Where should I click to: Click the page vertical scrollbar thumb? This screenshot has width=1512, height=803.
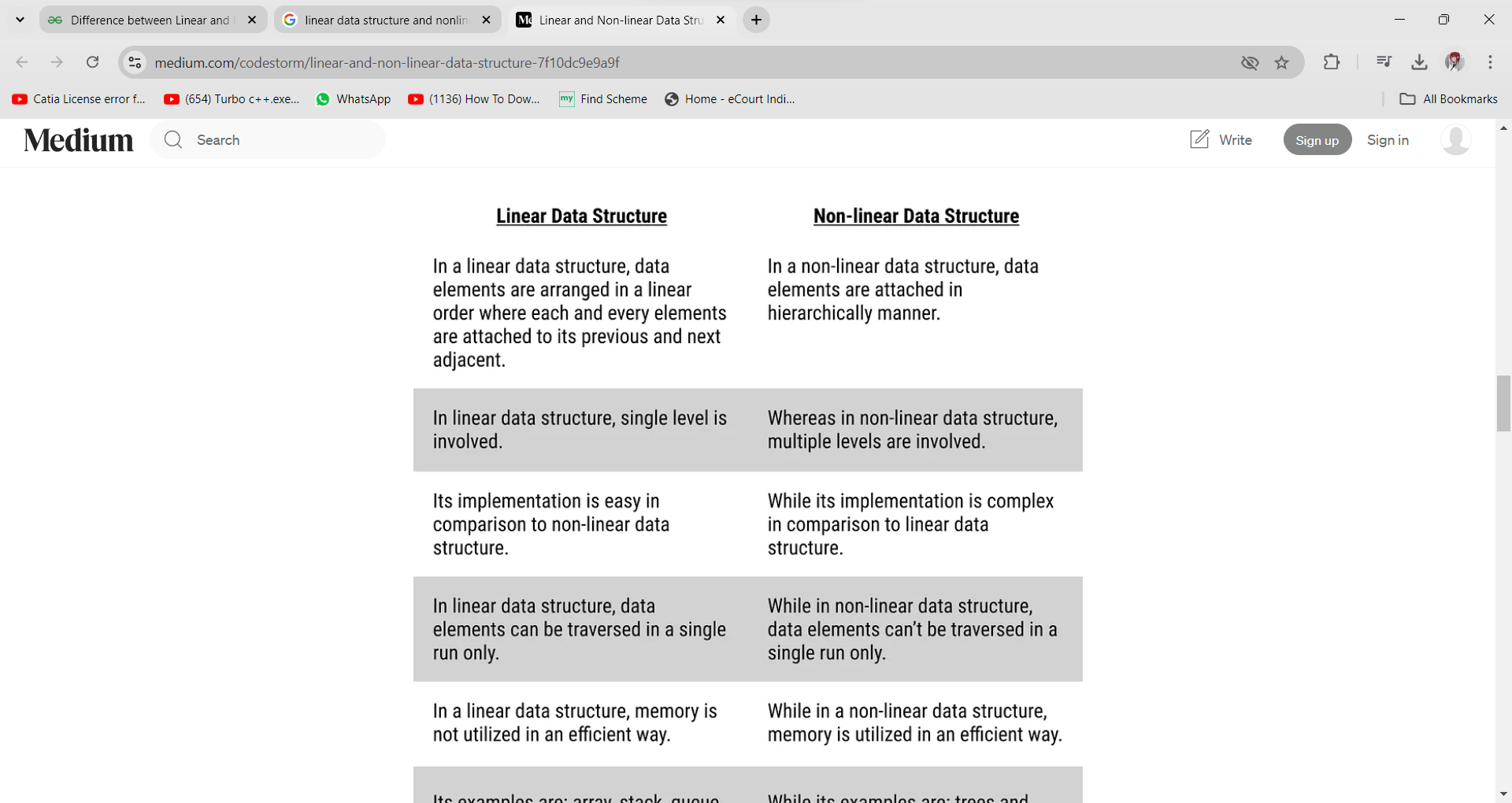[1503, 404]
